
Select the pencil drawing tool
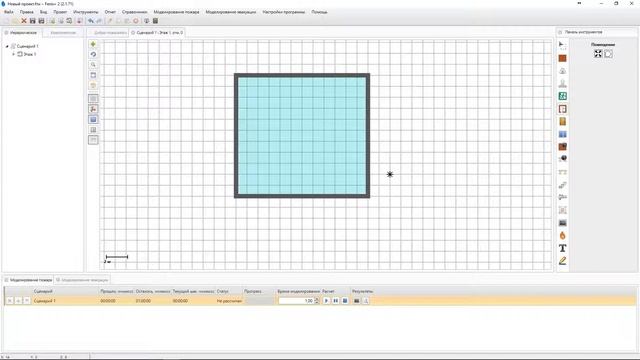[x=562, y=261]
